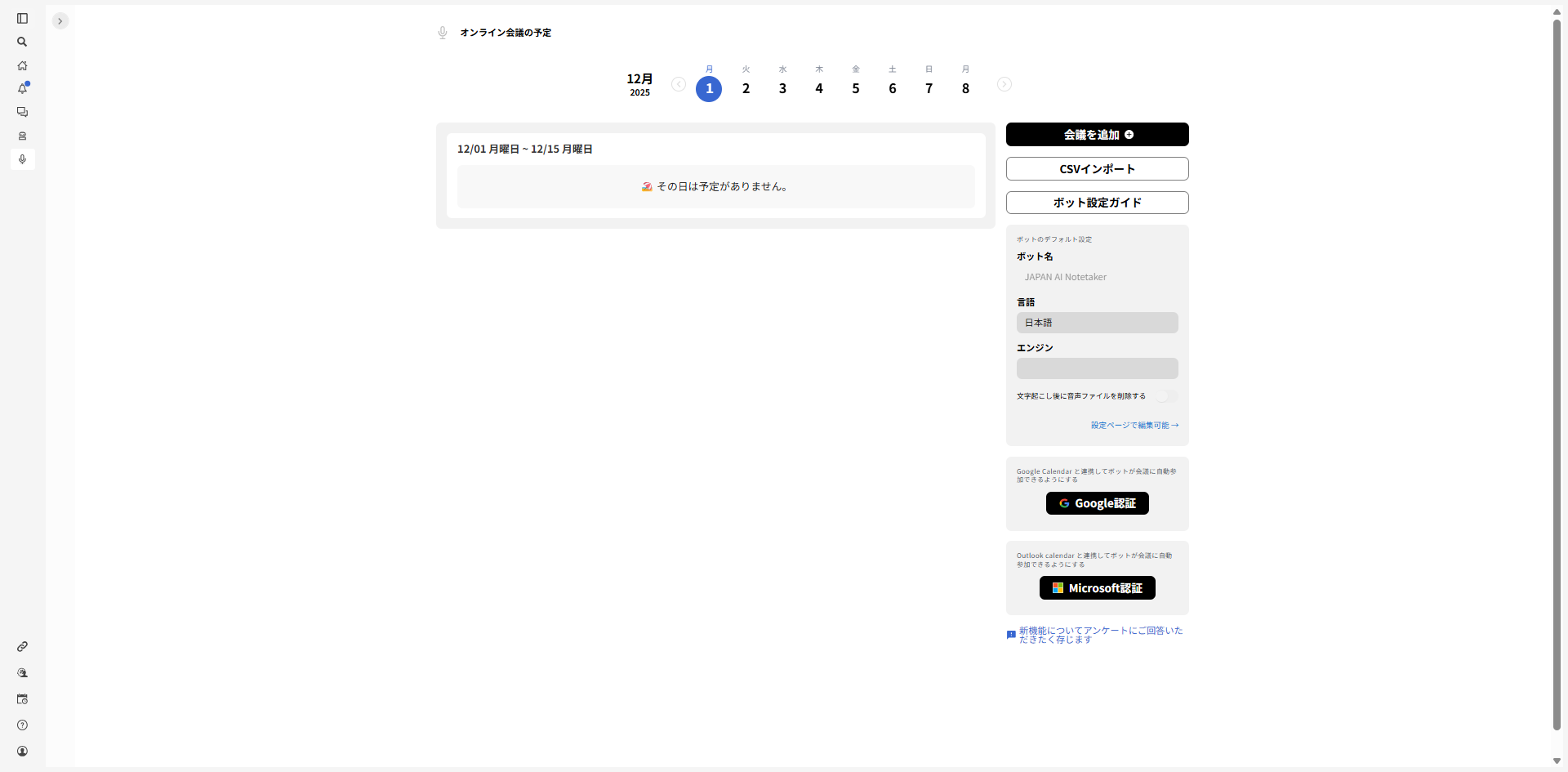Go to home via sidebar icon

coord(22,65)
